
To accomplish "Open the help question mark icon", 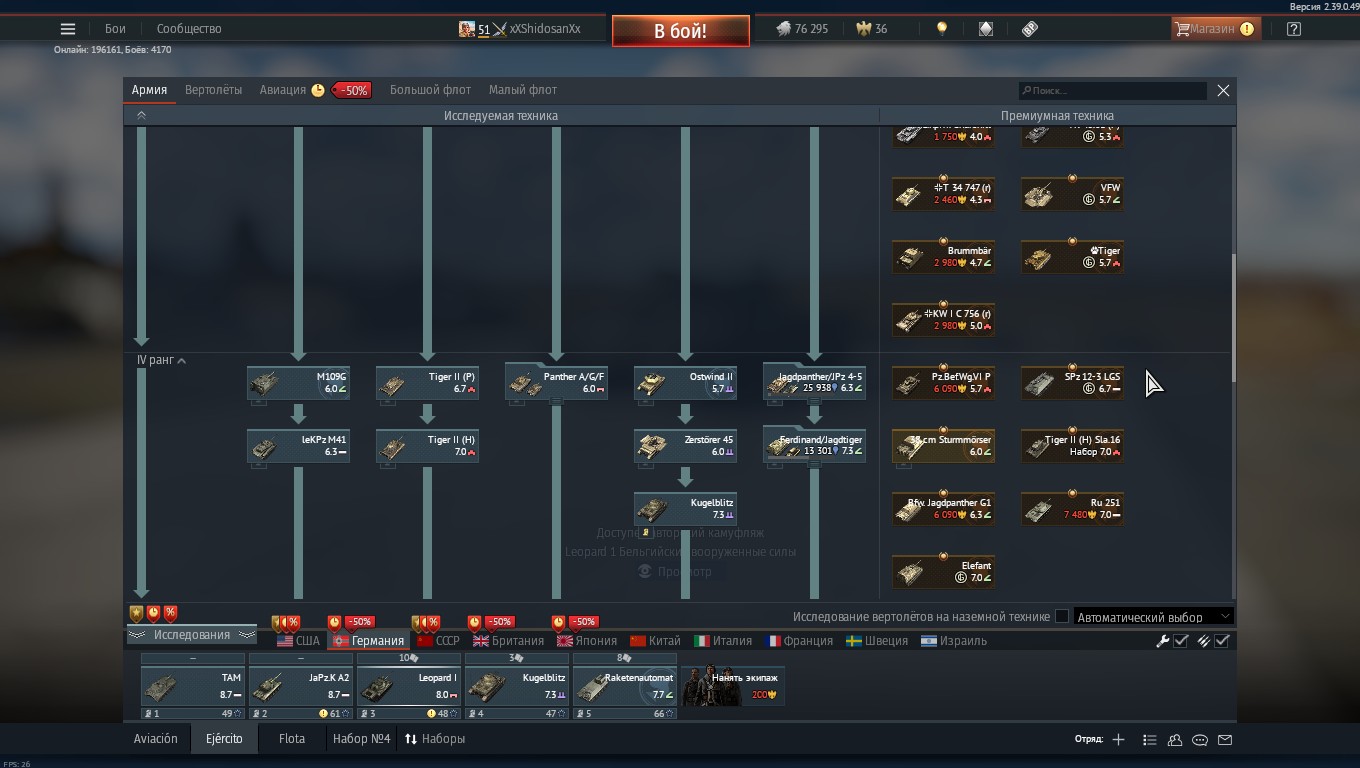I will [1294, 29].
